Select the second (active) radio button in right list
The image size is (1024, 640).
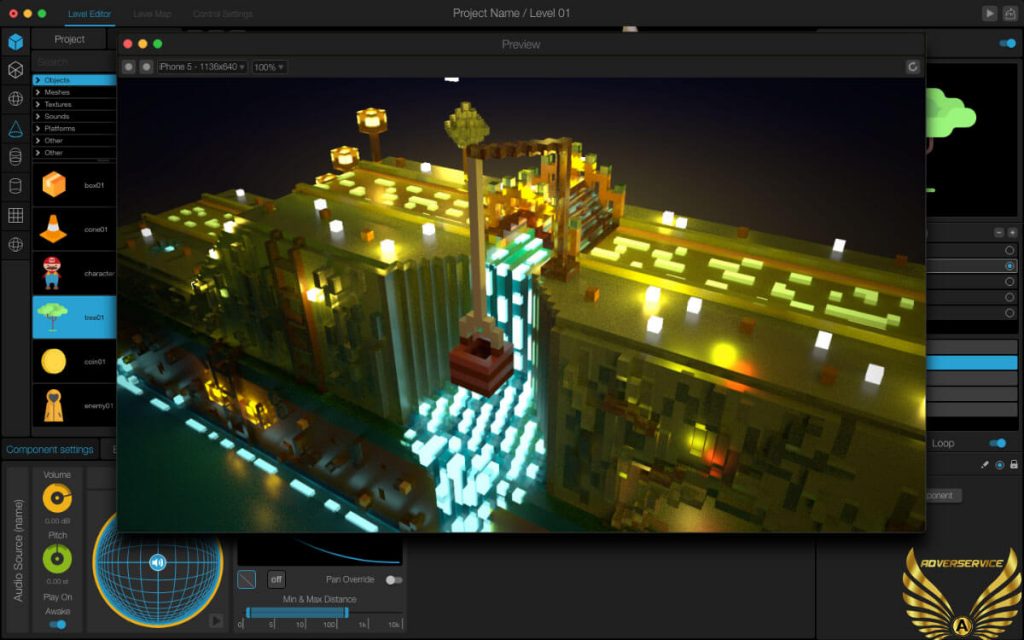coord(1010,266)
